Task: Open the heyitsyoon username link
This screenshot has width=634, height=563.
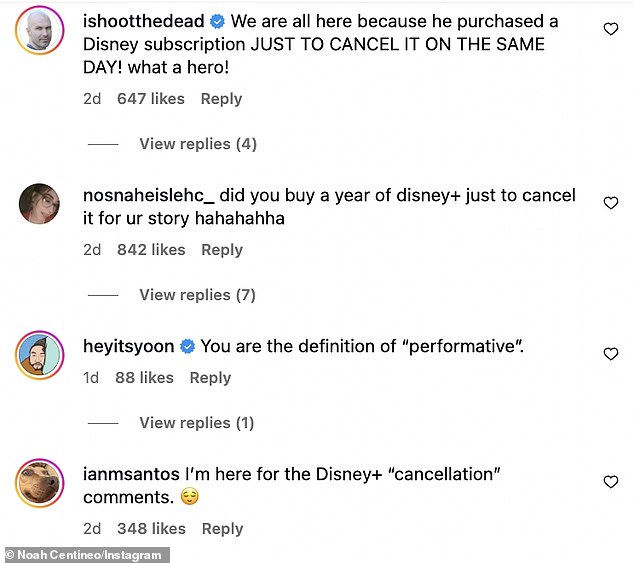Action: click(x=128, y=347)
